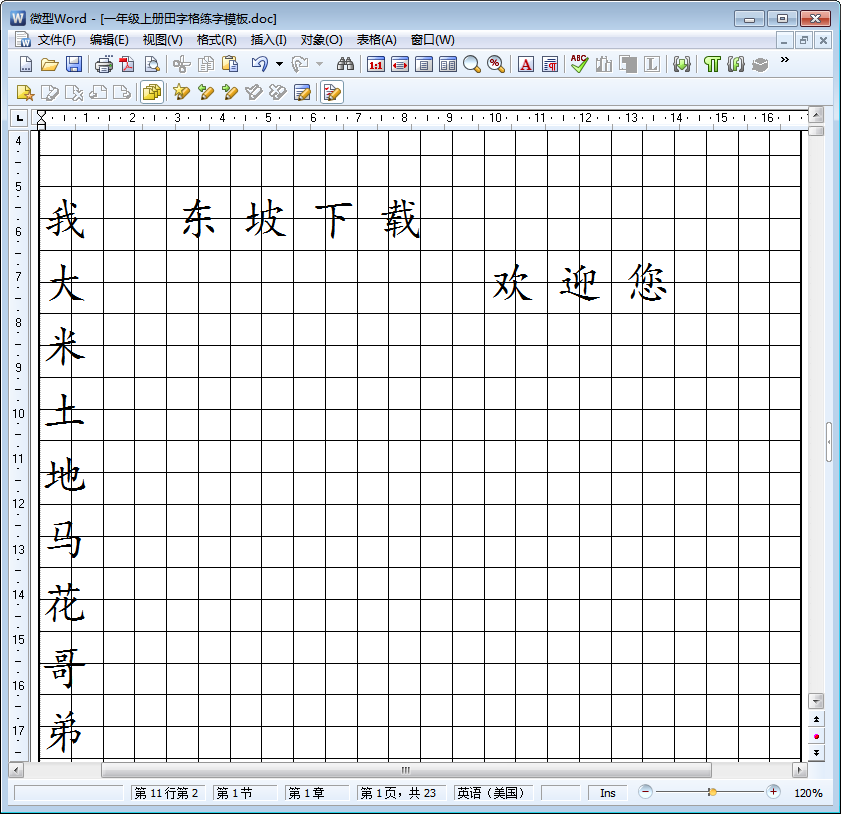Click the 120% zoom level text
The height and width of the screenshot is (814, 841).
point(808,793)
